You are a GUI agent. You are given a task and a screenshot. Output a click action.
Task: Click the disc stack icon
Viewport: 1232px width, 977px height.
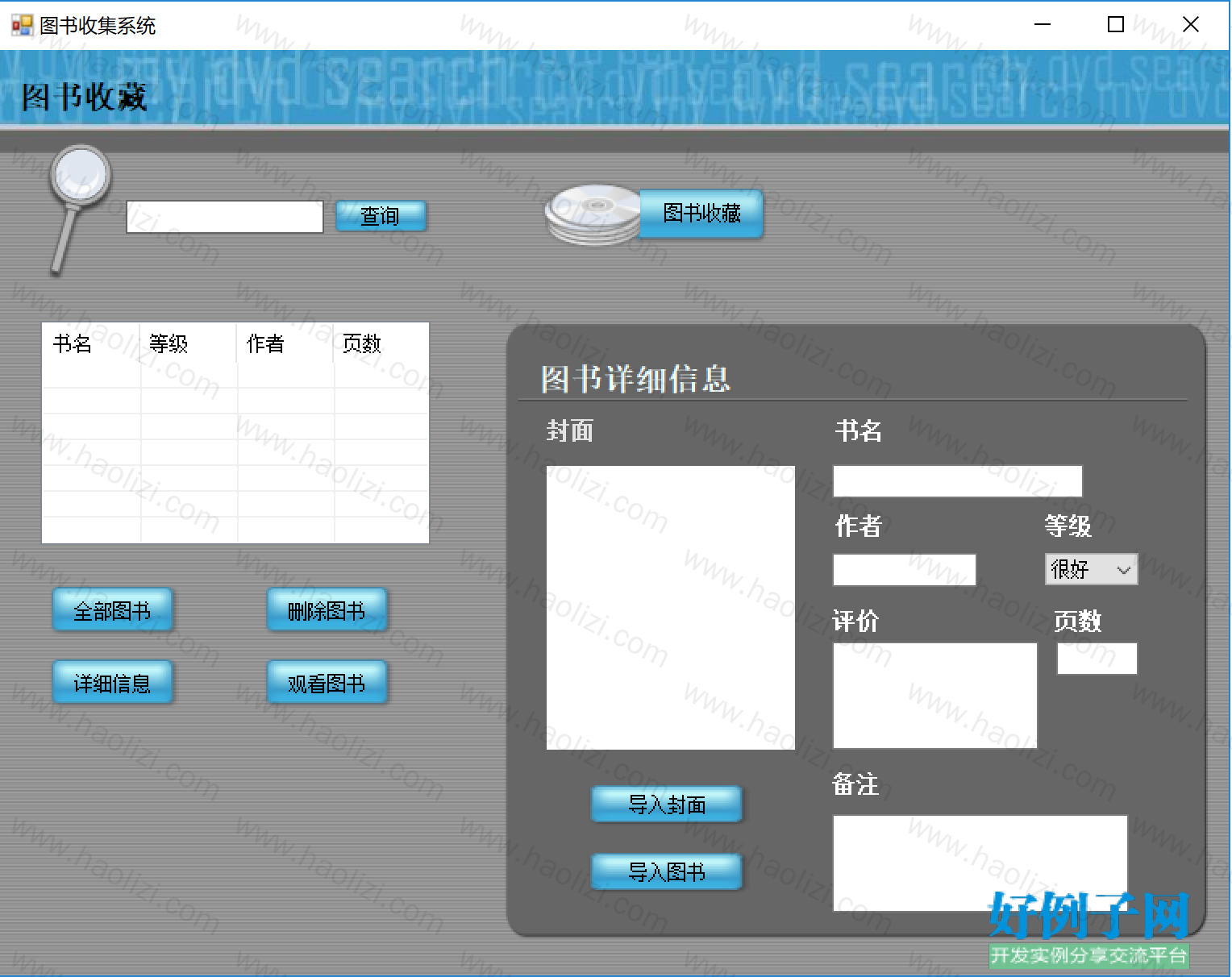click(x=593, y=215)
